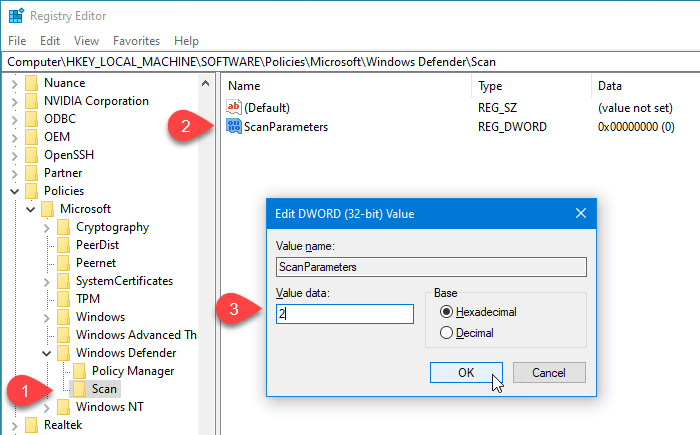700x435 pixels.
Task: Click the Value data input field
Action: pos(345,314)
